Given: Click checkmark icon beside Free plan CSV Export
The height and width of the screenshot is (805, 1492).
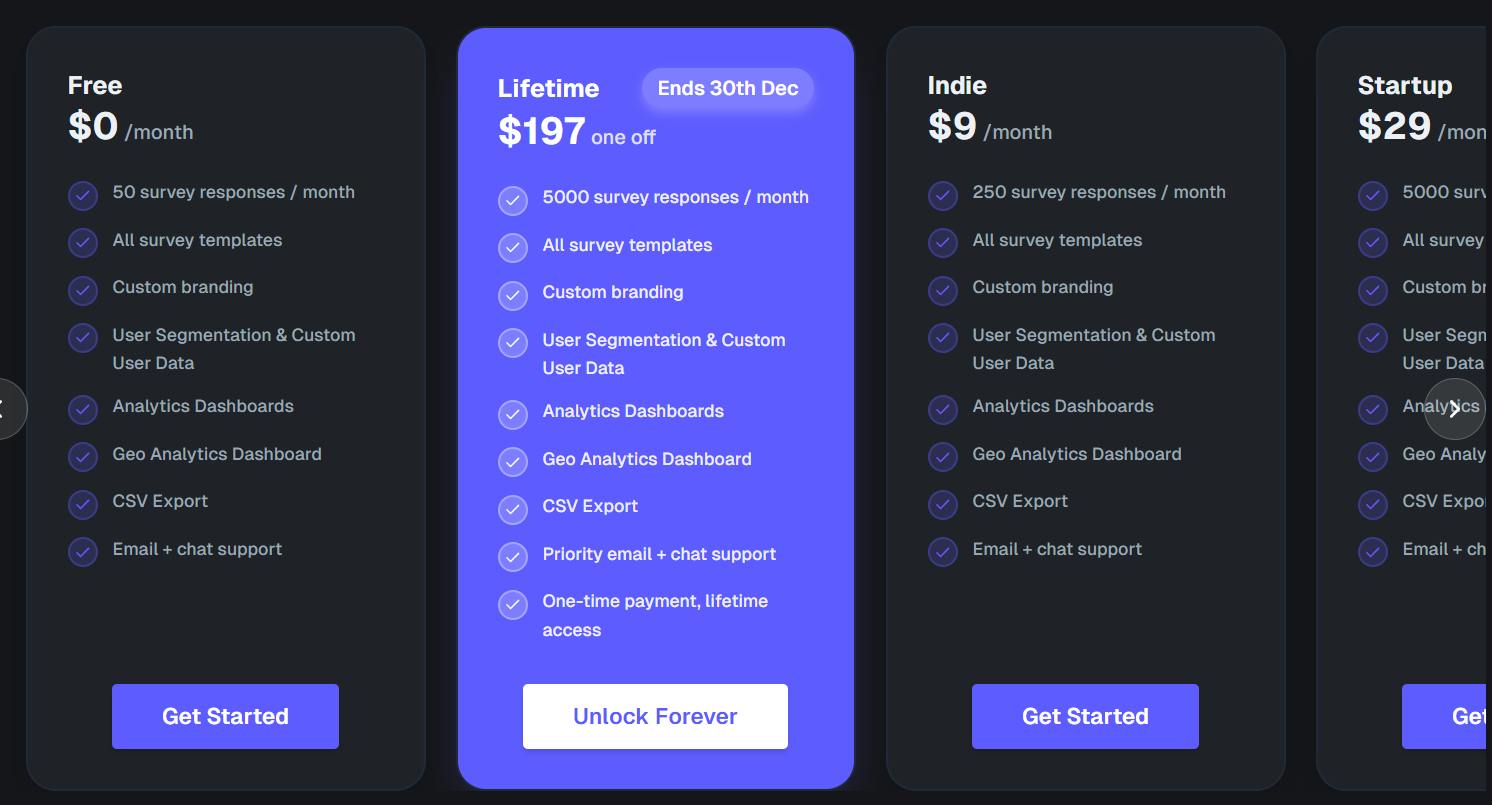Looking at the screenshot, I should 83,504.
